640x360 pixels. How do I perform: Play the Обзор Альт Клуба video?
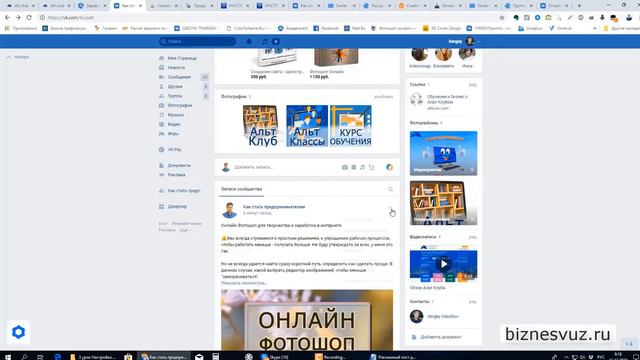point(443,264)
